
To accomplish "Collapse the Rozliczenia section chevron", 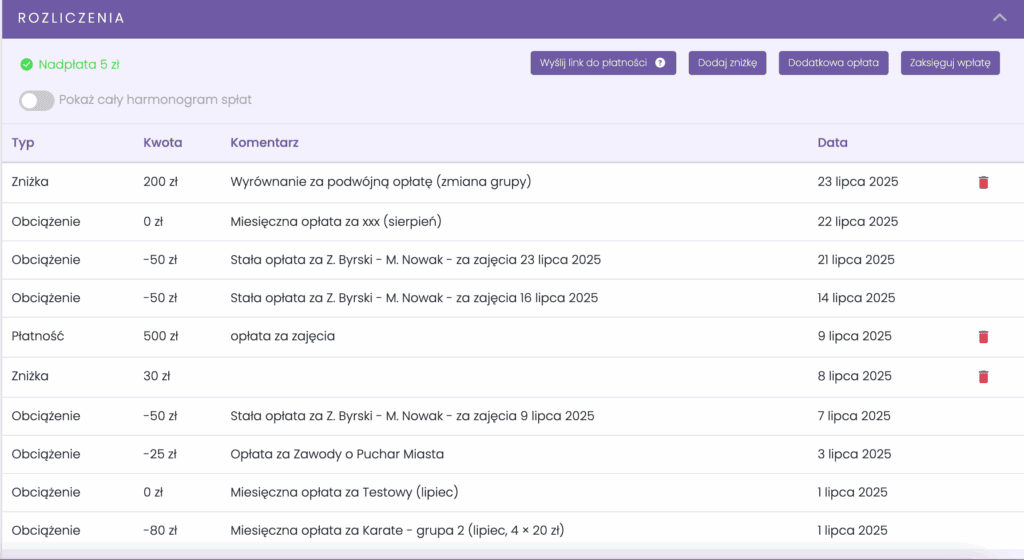I will click(x=999, y=18).
